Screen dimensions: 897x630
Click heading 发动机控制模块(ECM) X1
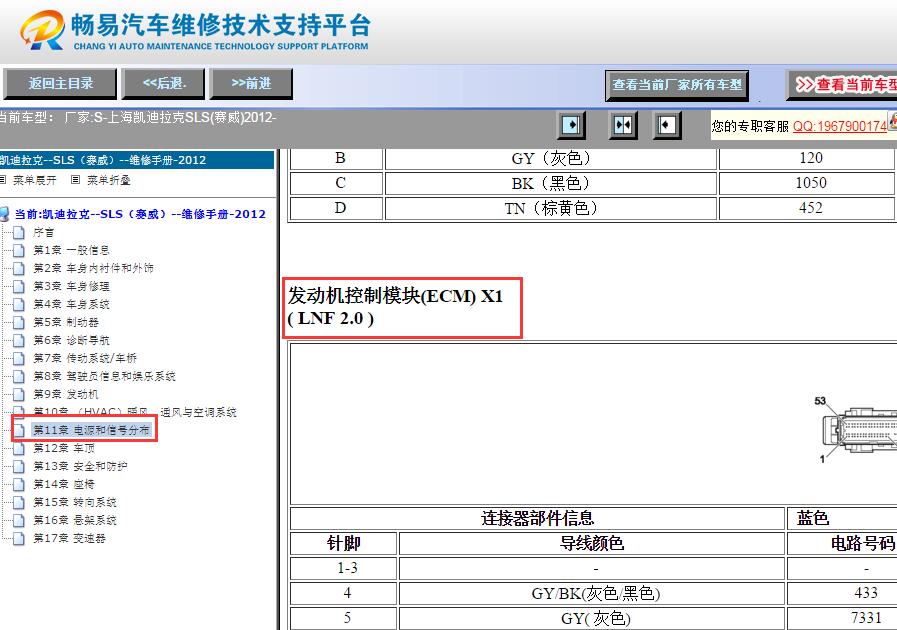point(395,307)
